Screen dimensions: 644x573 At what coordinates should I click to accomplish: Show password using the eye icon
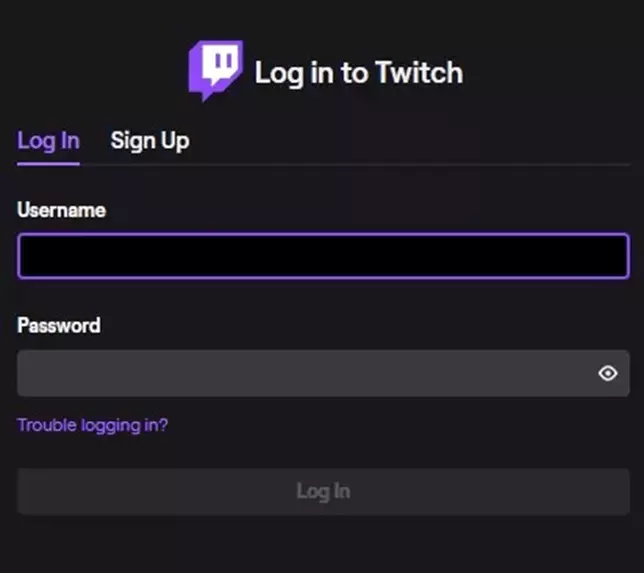point(607,374)
